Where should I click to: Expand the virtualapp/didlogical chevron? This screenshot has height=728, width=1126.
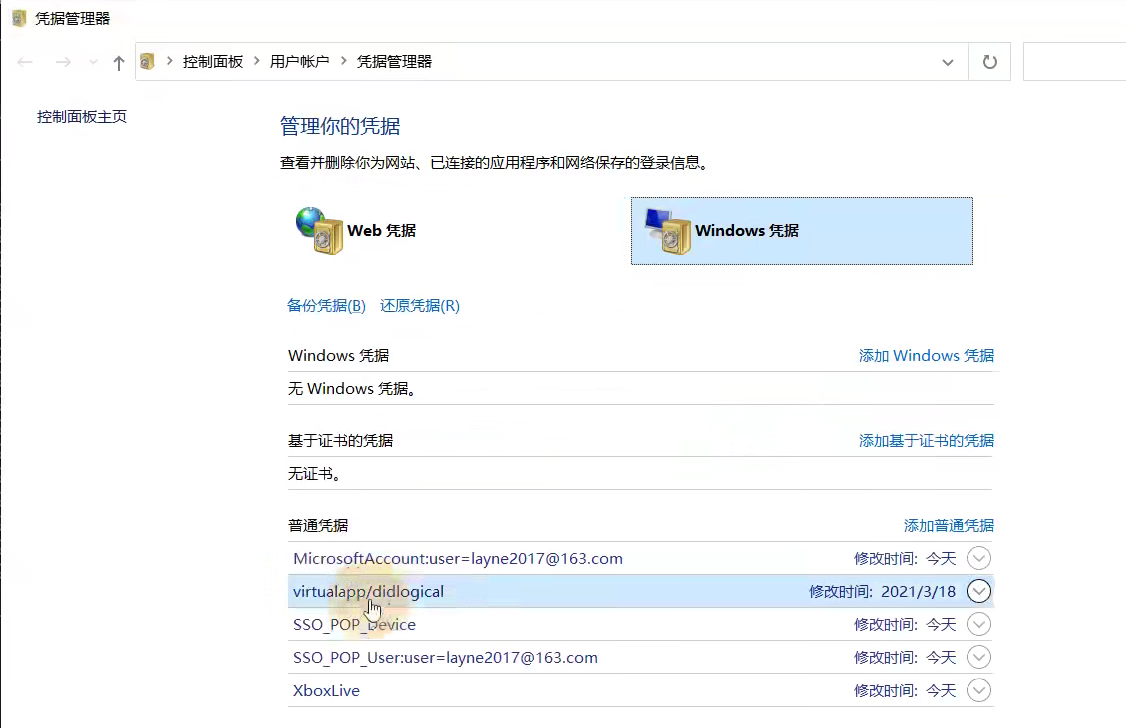point(979,591)
